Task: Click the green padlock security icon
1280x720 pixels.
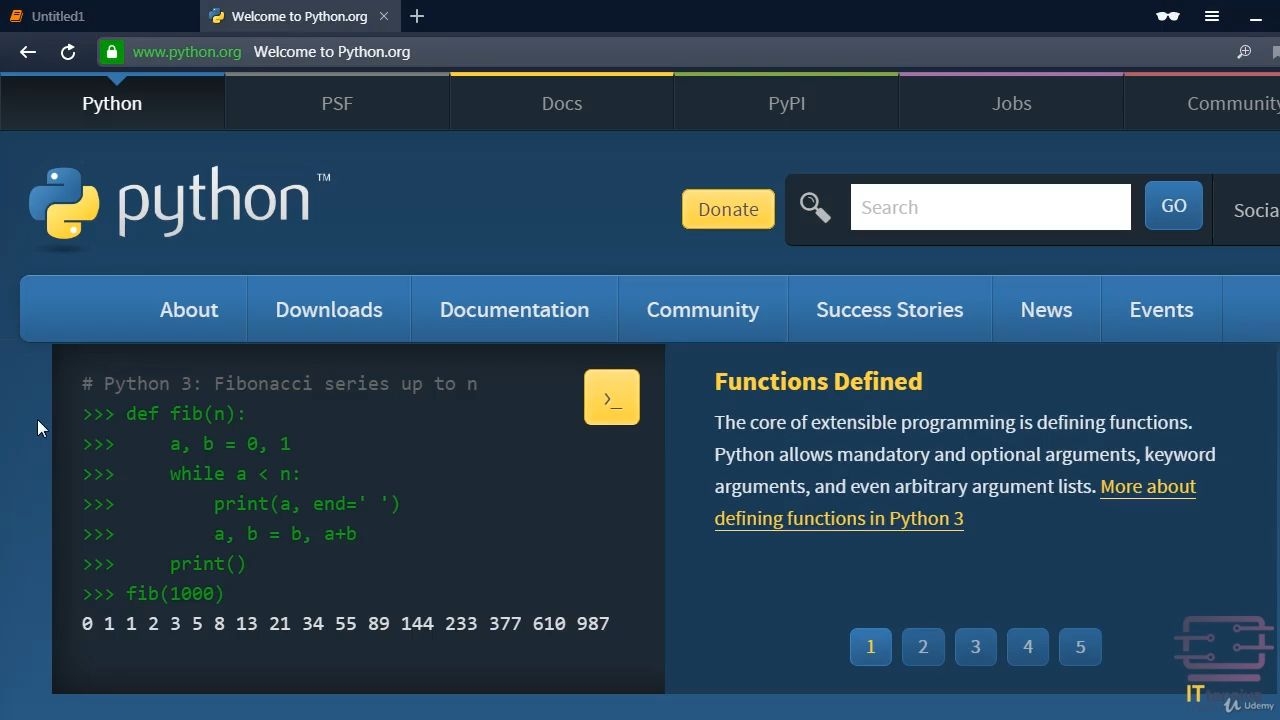Action: [111, 52]
